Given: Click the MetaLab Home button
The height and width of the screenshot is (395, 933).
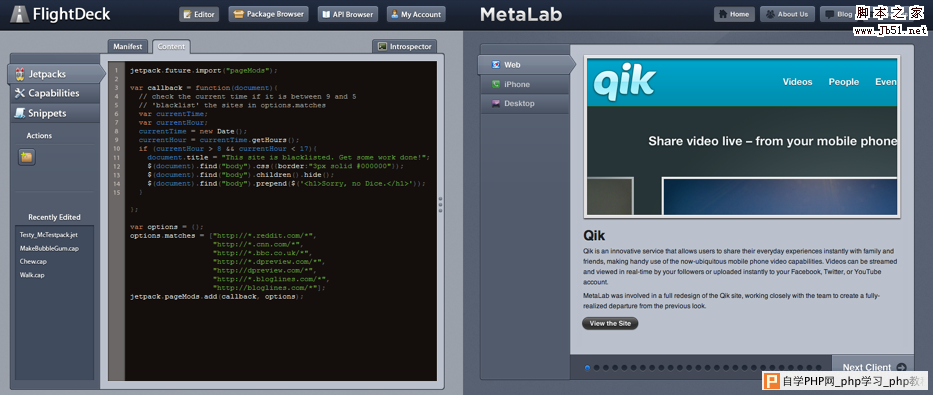Looking at the screenshot, I should [x=734, y=14].
